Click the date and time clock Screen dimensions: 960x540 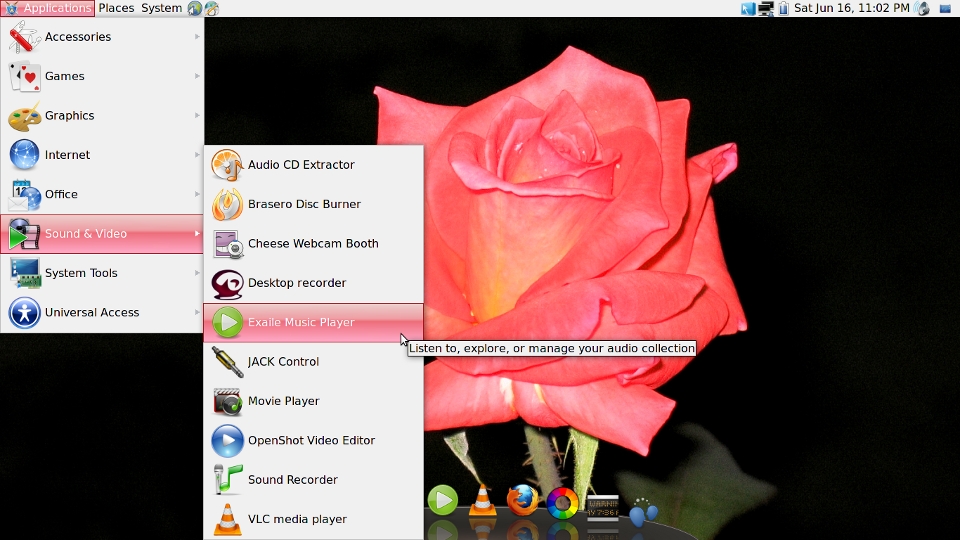pyautogui.click(x=851, y=8)
